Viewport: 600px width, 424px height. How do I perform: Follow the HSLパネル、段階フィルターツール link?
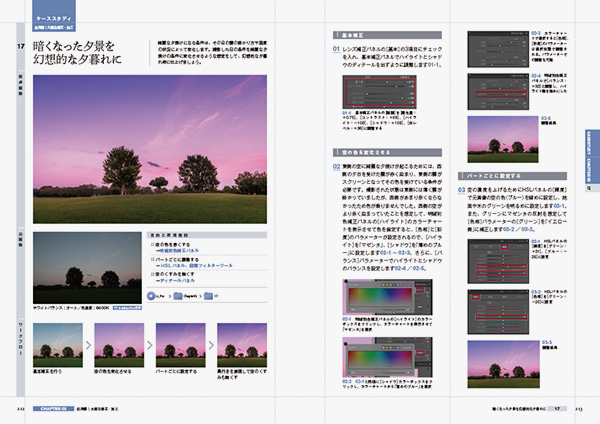point(197,265)
